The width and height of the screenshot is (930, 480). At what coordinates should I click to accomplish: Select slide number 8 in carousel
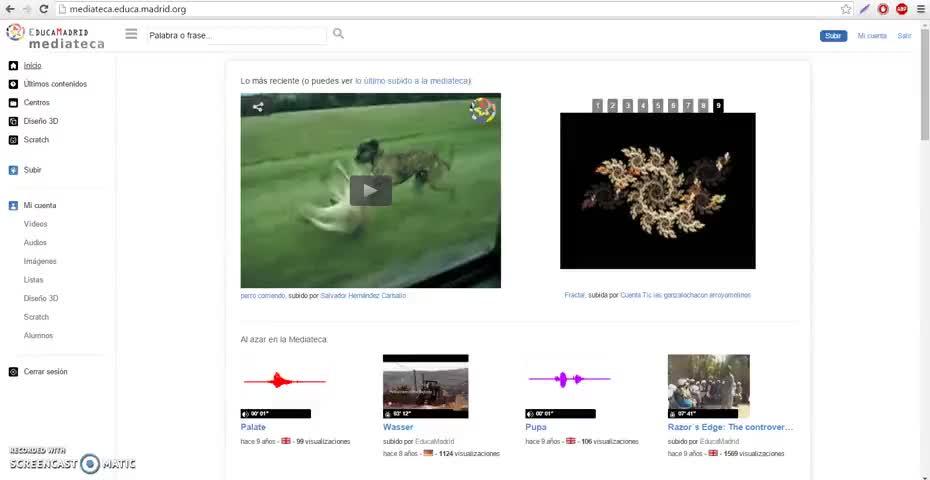[x=703, y=106]
